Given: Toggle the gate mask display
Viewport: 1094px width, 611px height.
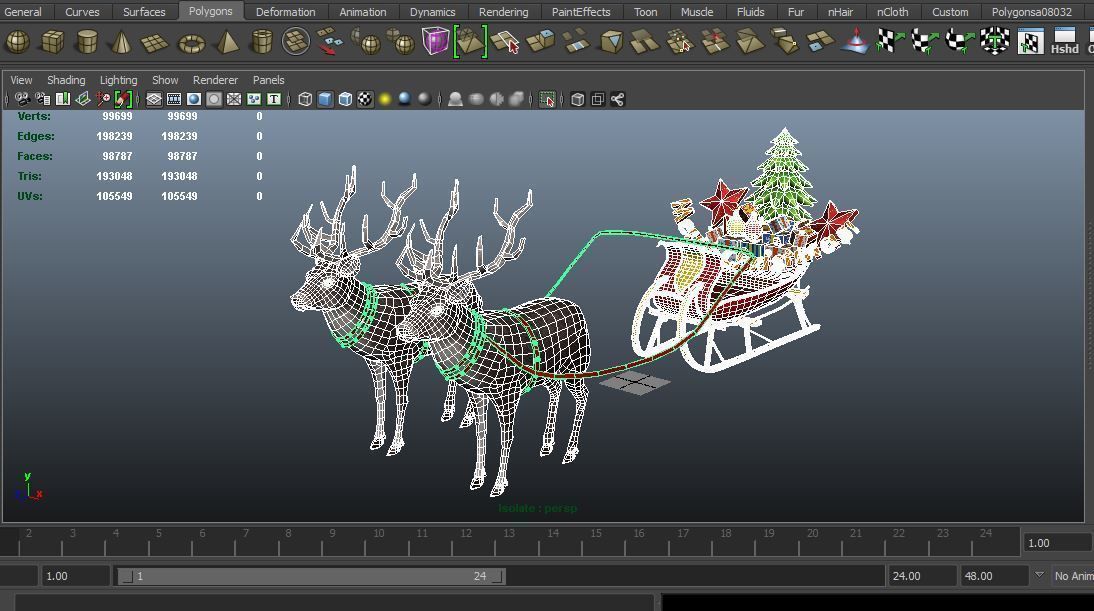Looking at the screenshot, I should pyautogui.click(x=214, y=99).
